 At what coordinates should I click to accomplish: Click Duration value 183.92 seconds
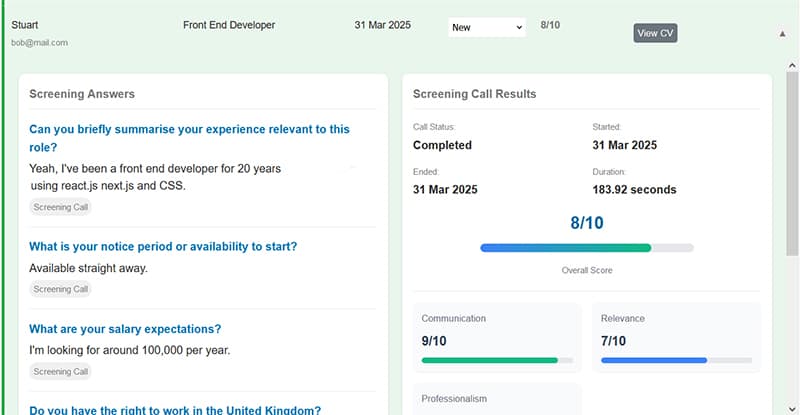coord(634,190)
